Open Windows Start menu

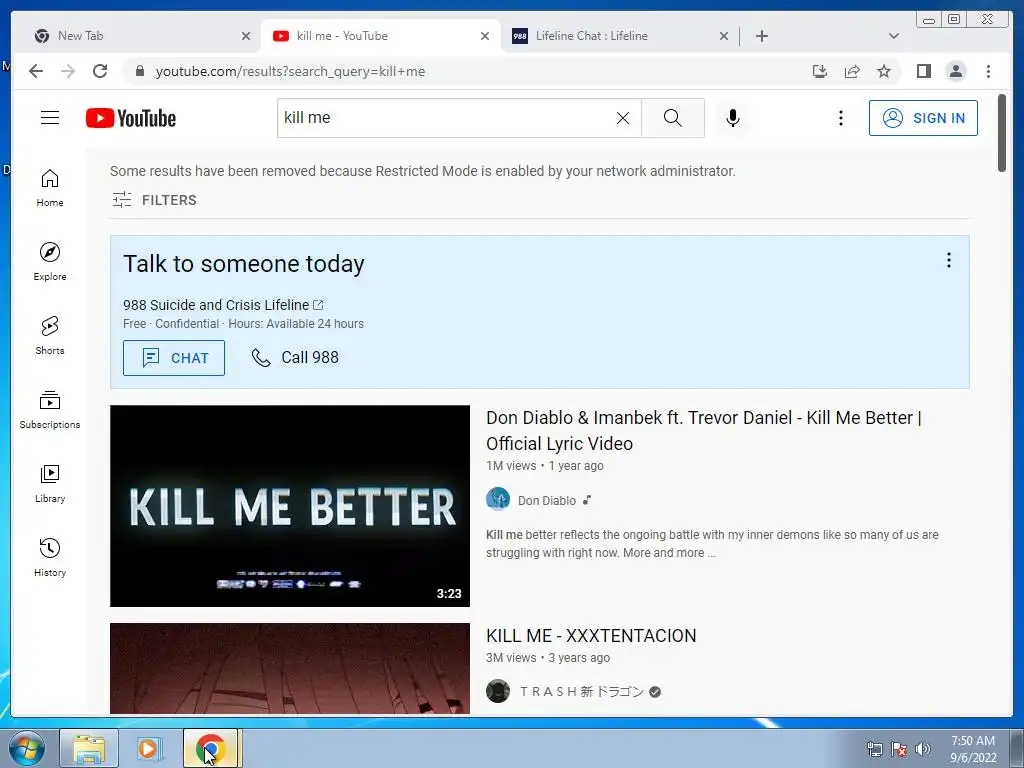(x=27, y=748)
